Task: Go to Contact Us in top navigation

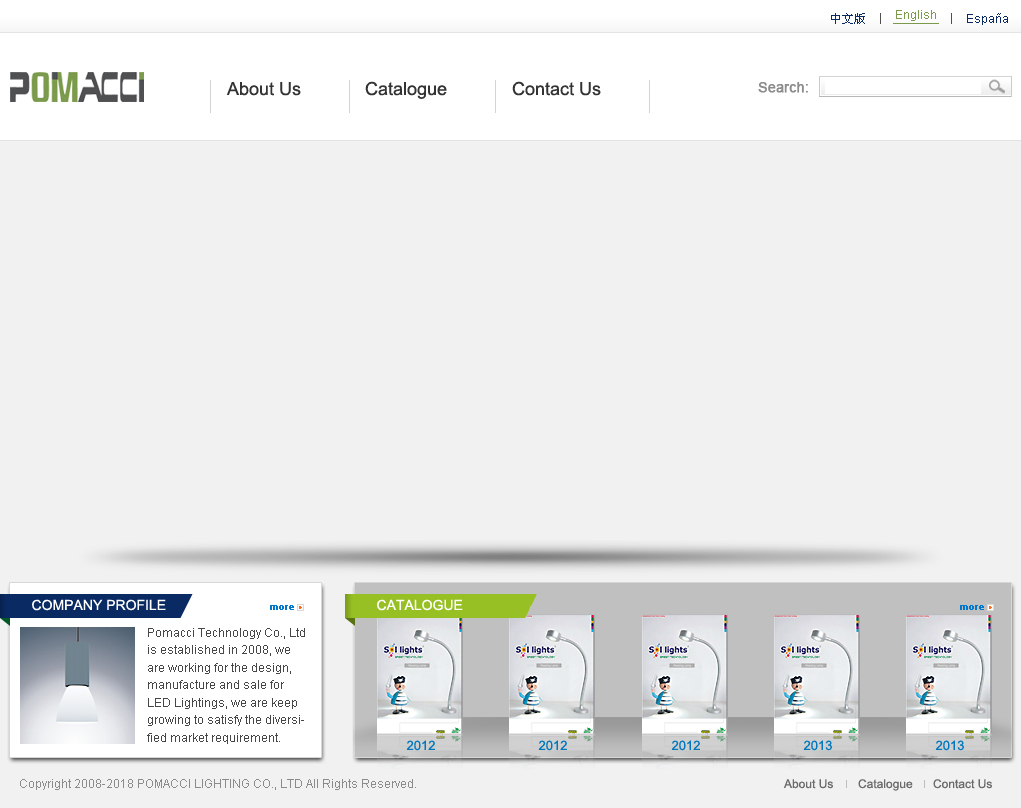Action: (556, 89)
